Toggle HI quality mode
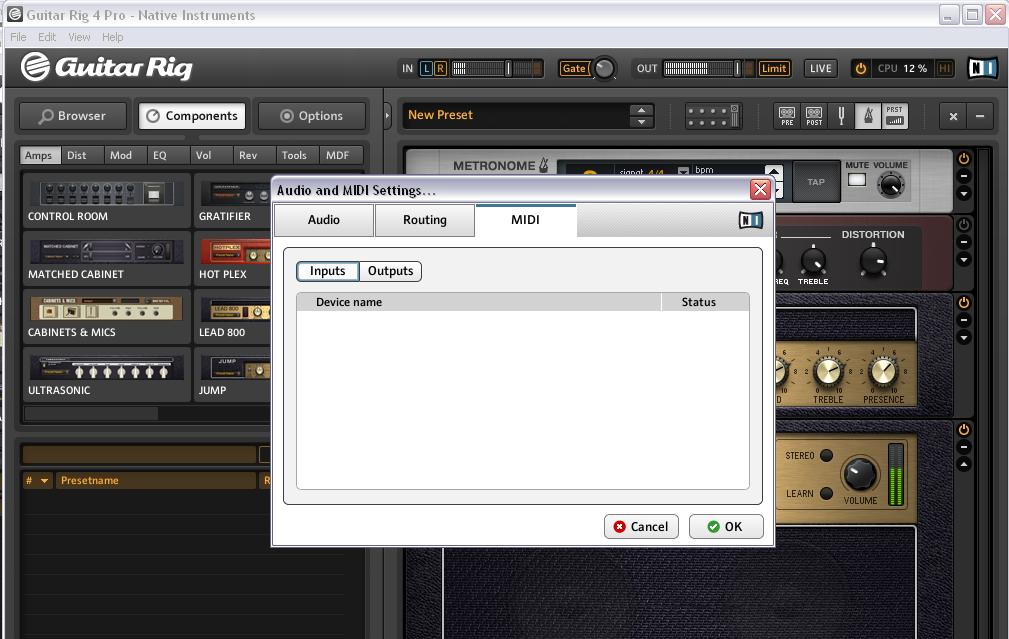This screenshot has width=1009, height=639. (x=945, y=68)
